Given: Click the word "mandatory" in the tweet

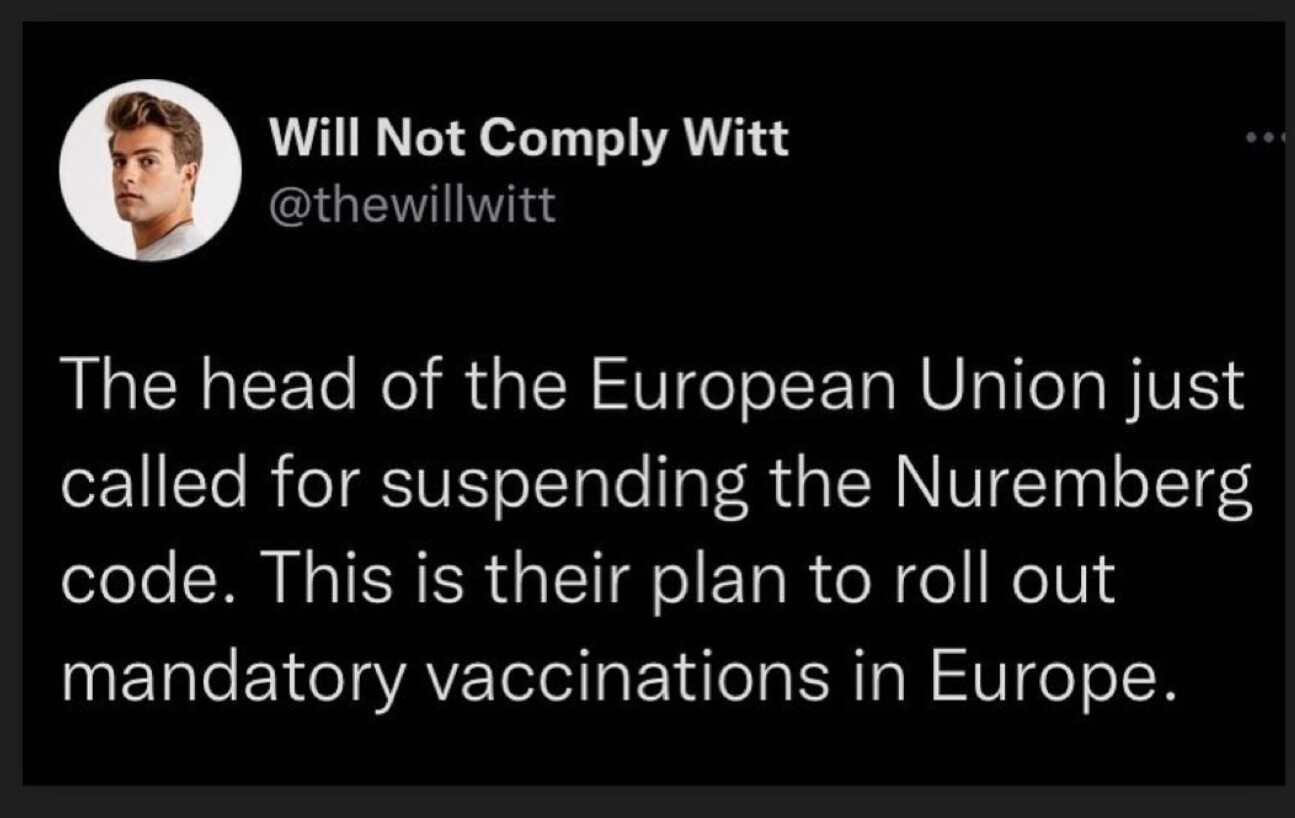Looking at the screenshot, I should coord(233,680).
